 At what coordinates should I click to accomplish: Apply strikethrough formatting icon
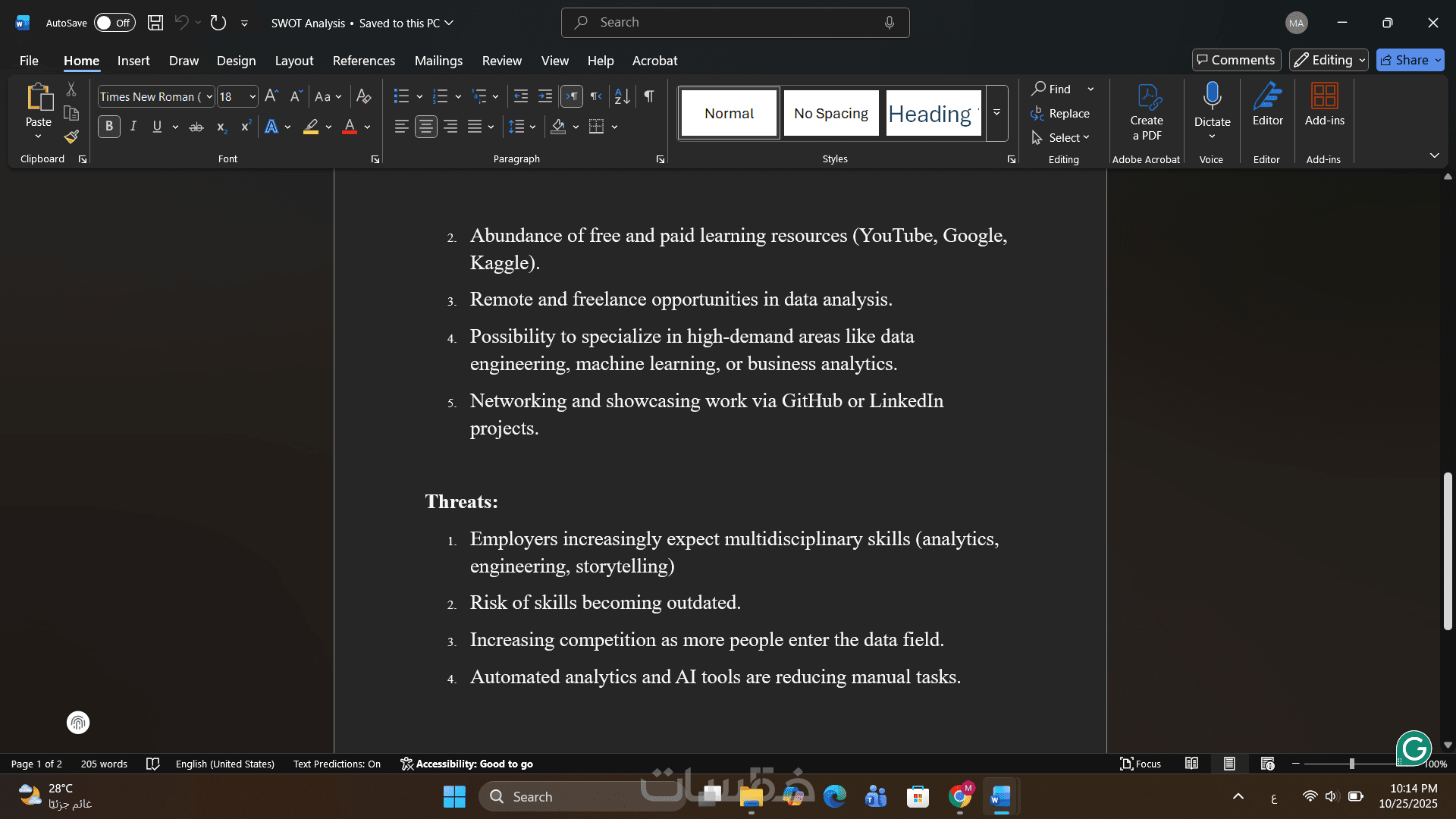pos(196,127)
